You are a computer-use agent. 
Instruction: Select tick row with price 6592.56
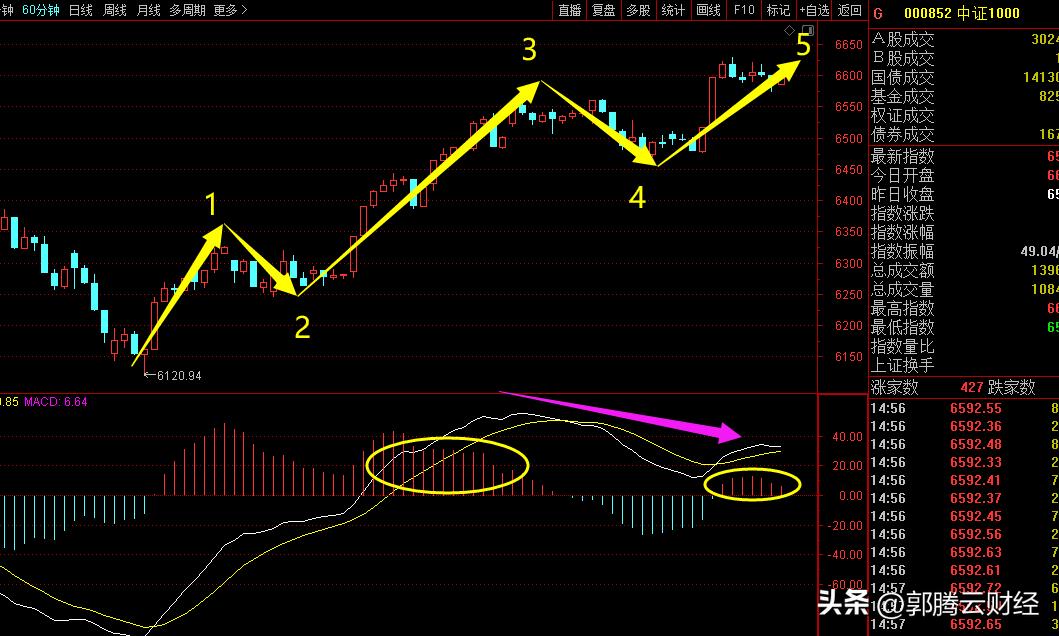tap(964, 534)
